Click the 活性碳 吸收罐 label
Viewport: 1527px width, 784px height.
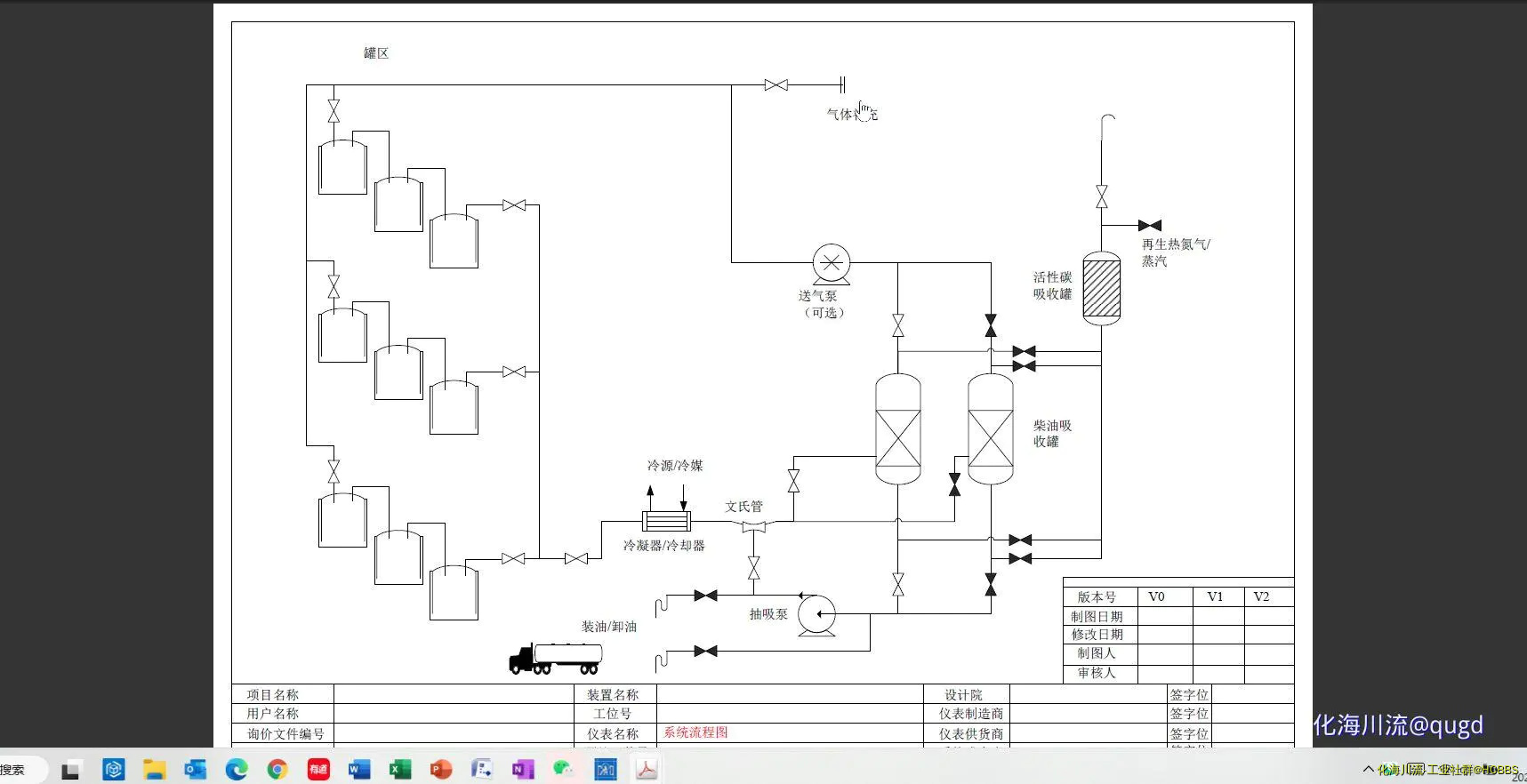coord(1052,285)
